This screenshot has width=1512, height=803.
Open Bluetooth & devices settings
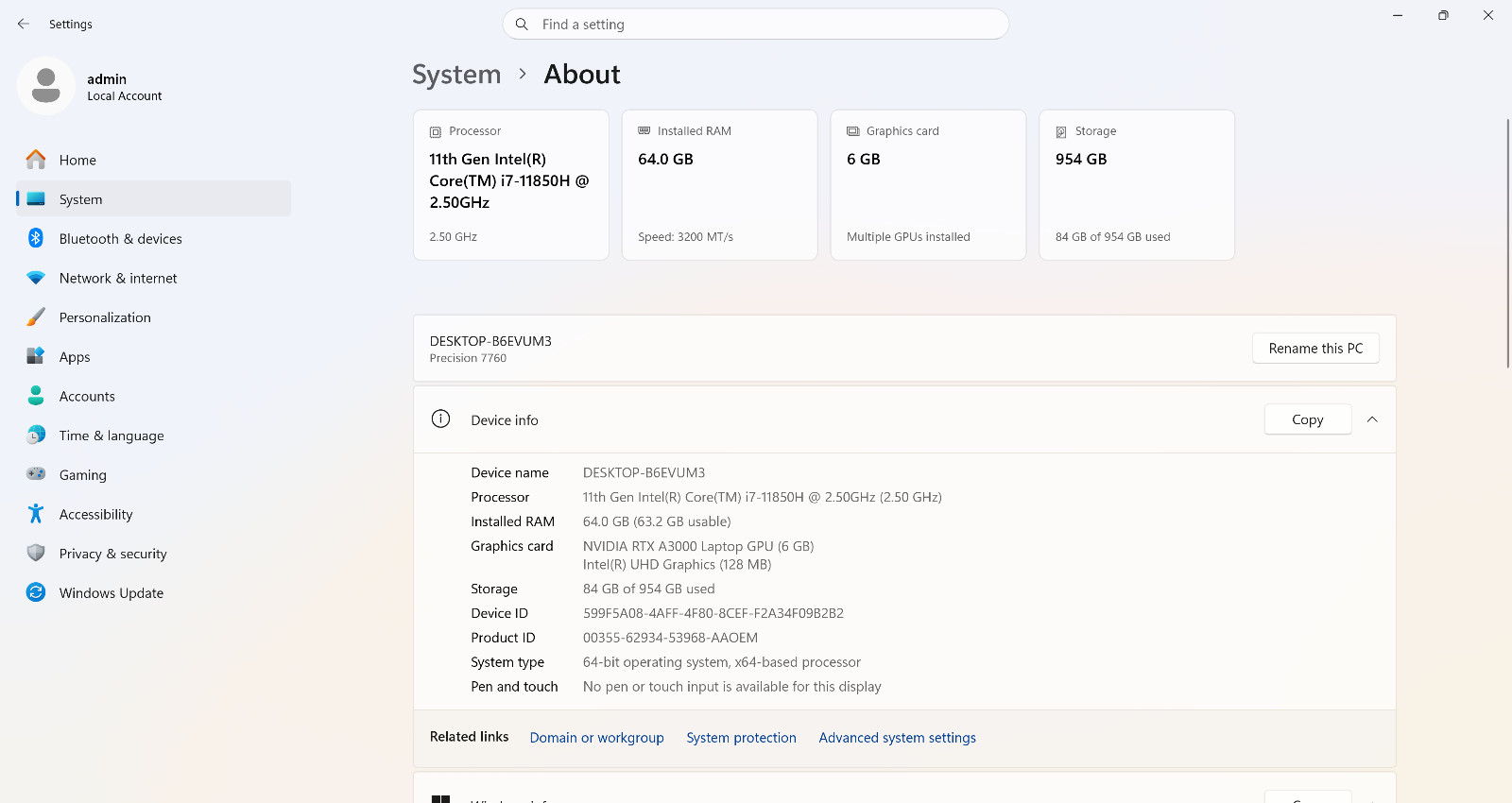154,238
